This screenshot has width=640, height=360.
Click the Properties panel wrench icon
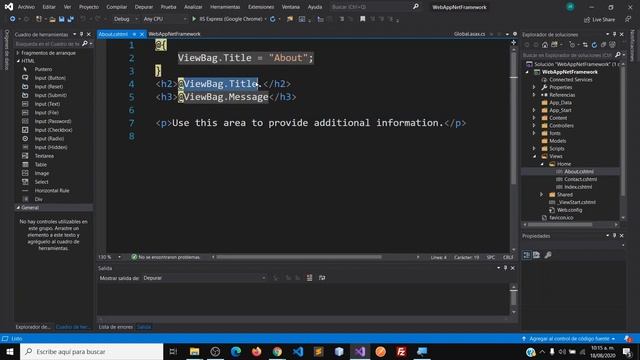click(x=548, y=255)
